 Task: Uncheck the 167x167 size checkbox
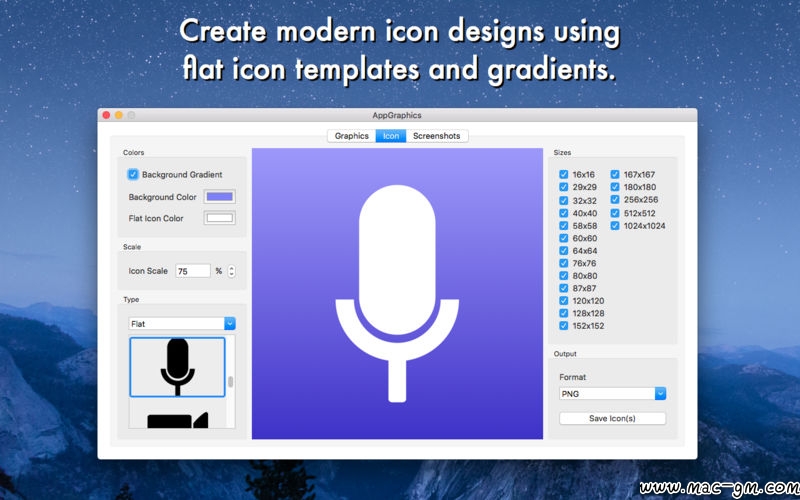615,174
